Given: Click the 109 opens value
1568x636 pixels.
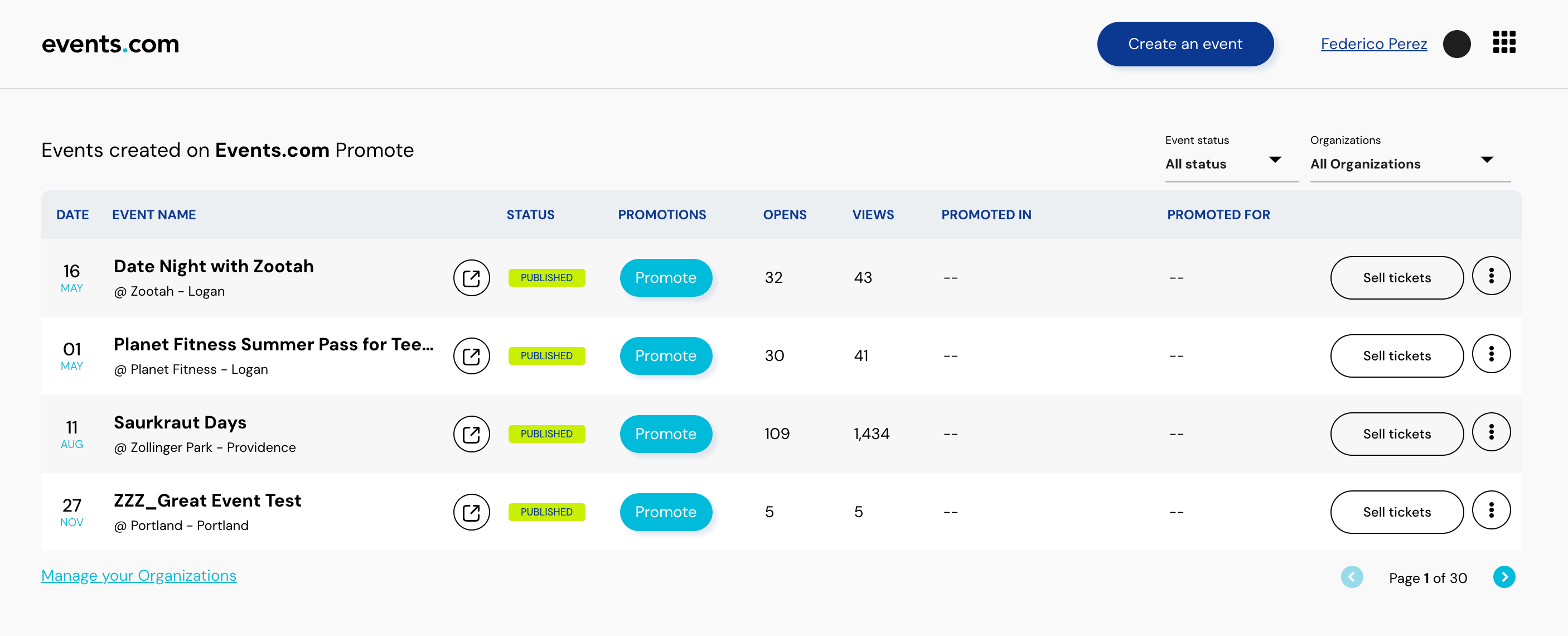Looking at the screenshot, I should point(777,433).
